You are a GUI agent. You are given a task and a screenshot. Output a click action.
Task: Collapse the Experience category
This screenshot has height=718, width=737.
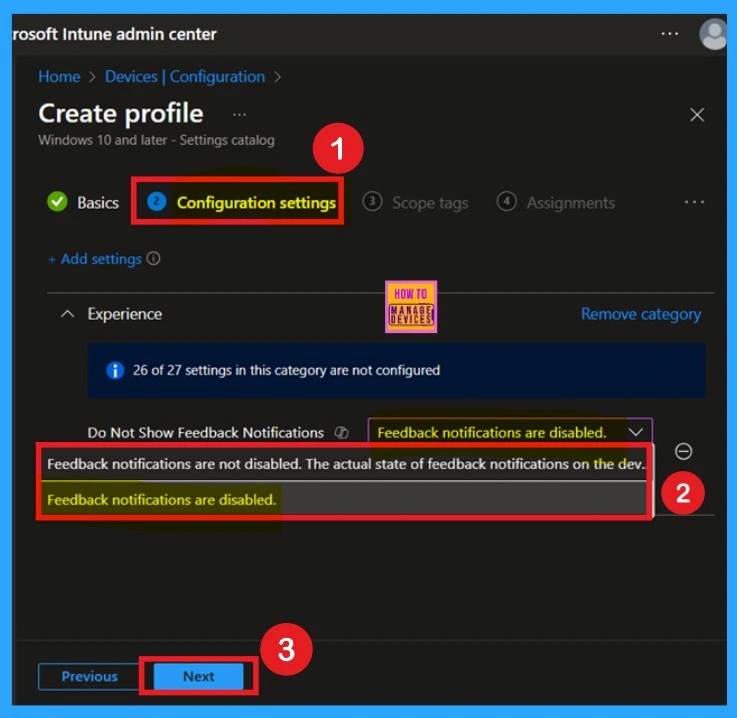point(68,314)
